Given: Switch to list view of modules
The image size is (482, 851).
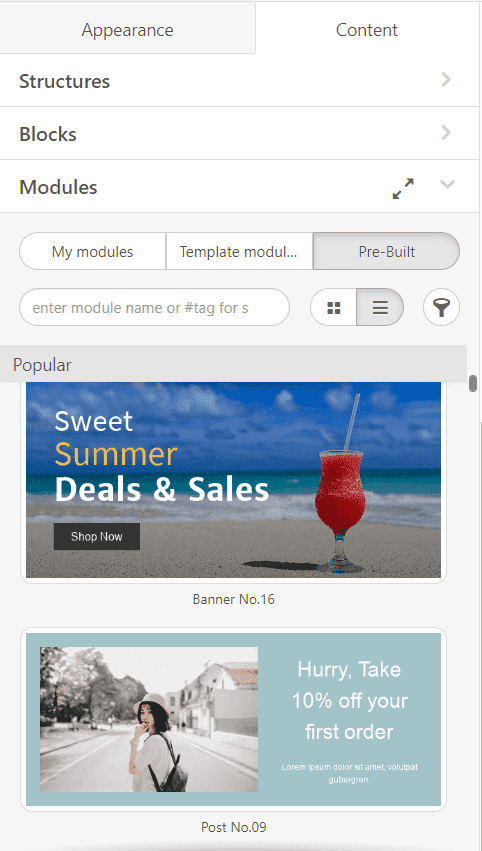Looking at the screenshot, I should (380, 308).
